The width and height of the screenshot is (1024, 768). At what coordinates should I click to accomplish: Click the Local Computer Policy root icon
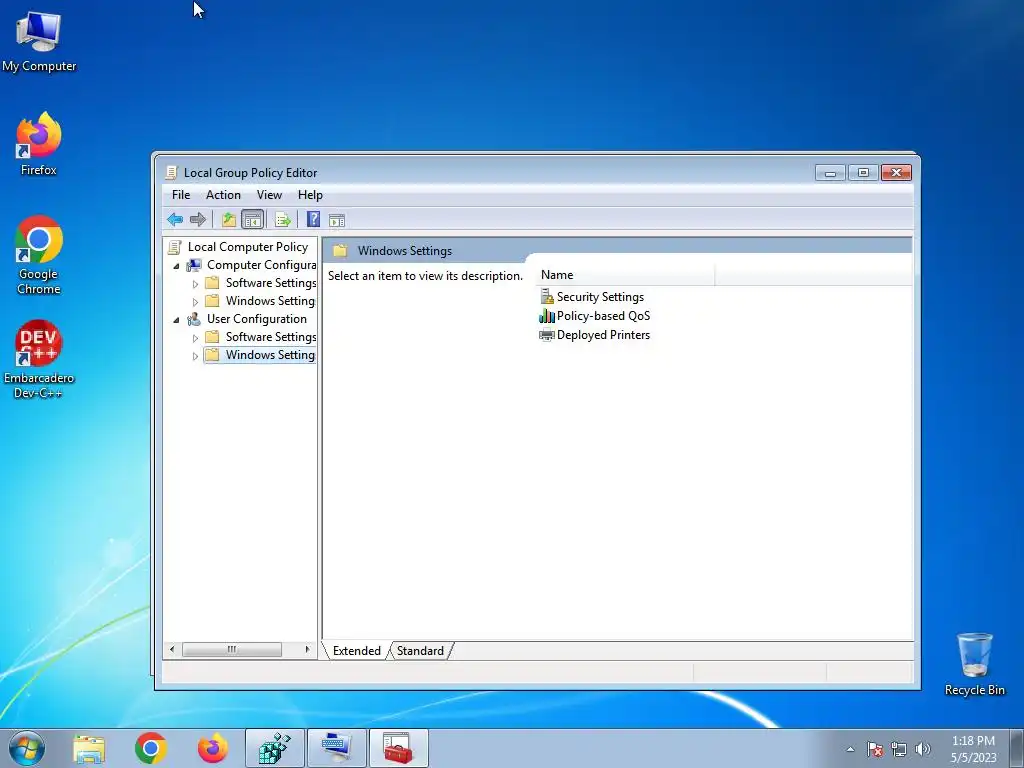pyautogui.click(x=174, y=247)
